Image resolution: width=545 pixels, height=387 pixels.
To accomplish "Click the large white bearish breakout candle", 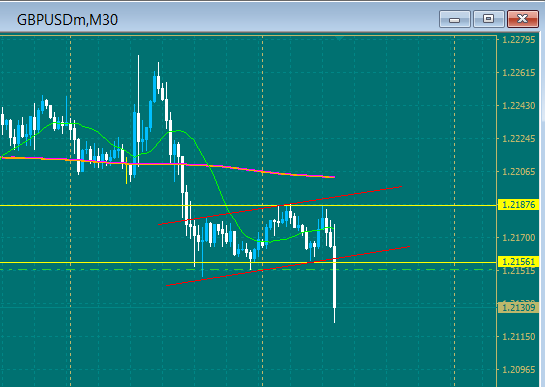I will coord(334,276).
